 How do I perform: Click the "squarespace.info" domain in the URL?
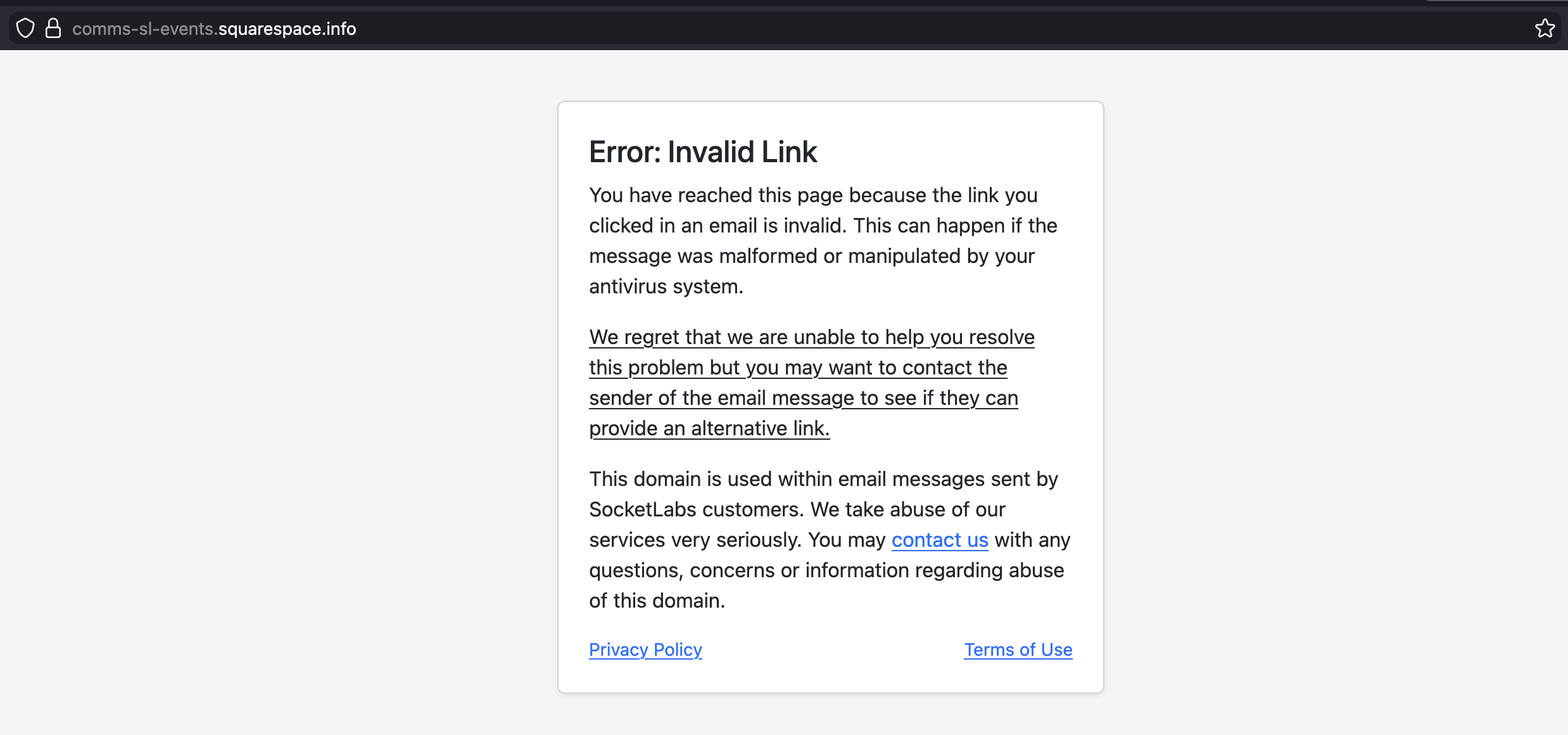287,29
